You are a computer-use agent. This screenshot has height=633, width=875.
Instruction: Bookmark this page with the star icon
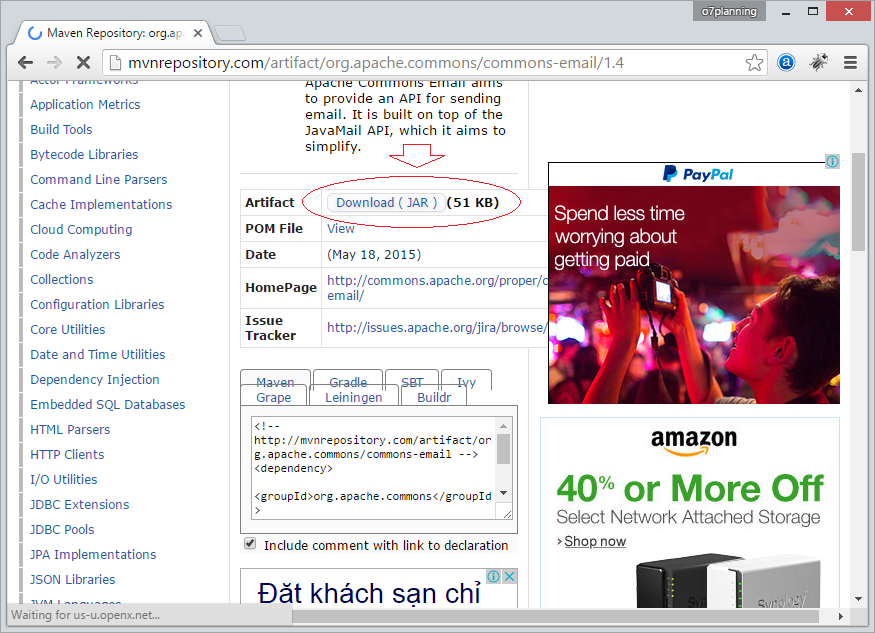(x=754, y=63)
